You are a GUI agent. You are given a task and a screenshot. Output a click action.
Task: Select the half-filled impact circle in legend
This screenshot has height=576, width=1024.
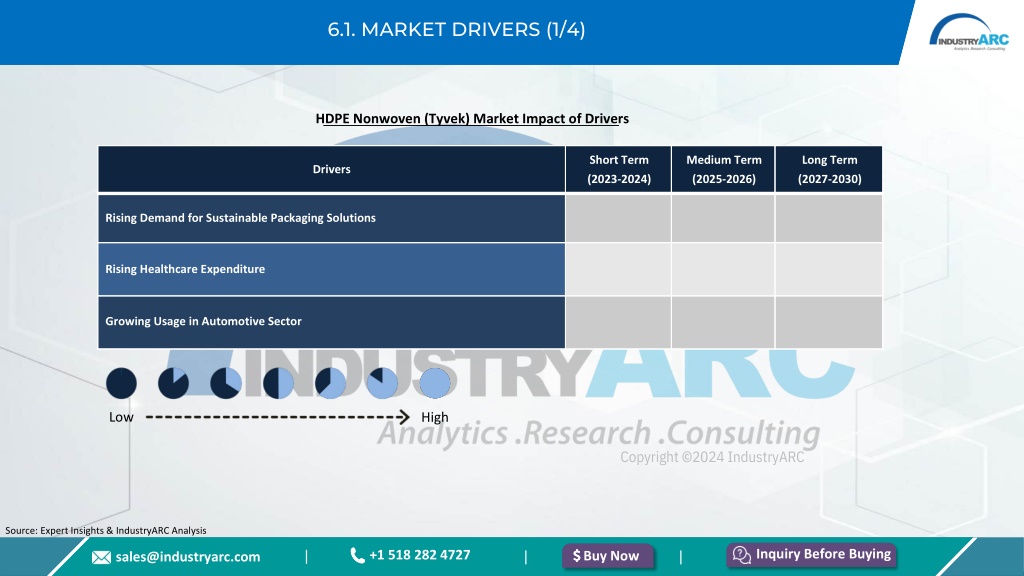[278, 383]
